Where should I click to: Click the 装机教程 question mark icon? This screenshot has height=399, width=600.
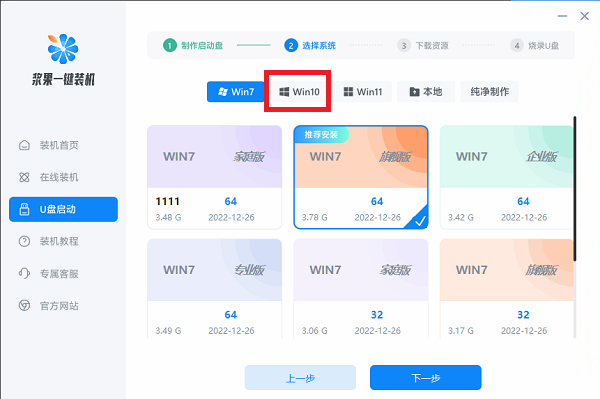(24, 241)
